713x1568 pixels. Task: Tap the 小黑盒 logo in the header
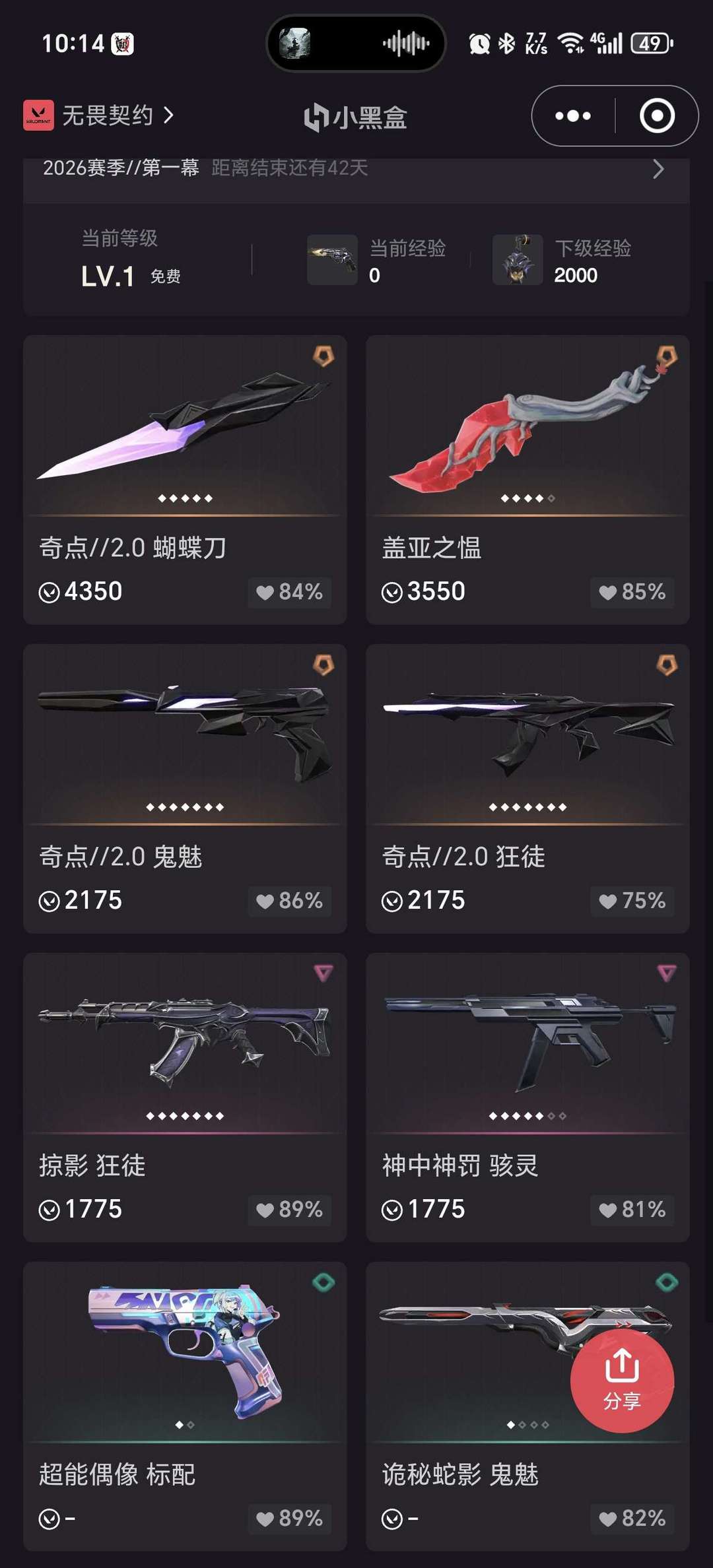point(356,117)
